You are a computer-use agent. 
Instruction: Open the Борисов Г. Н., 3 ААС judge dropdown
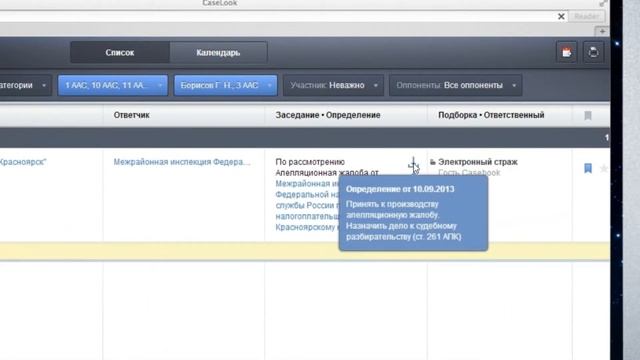225,85
